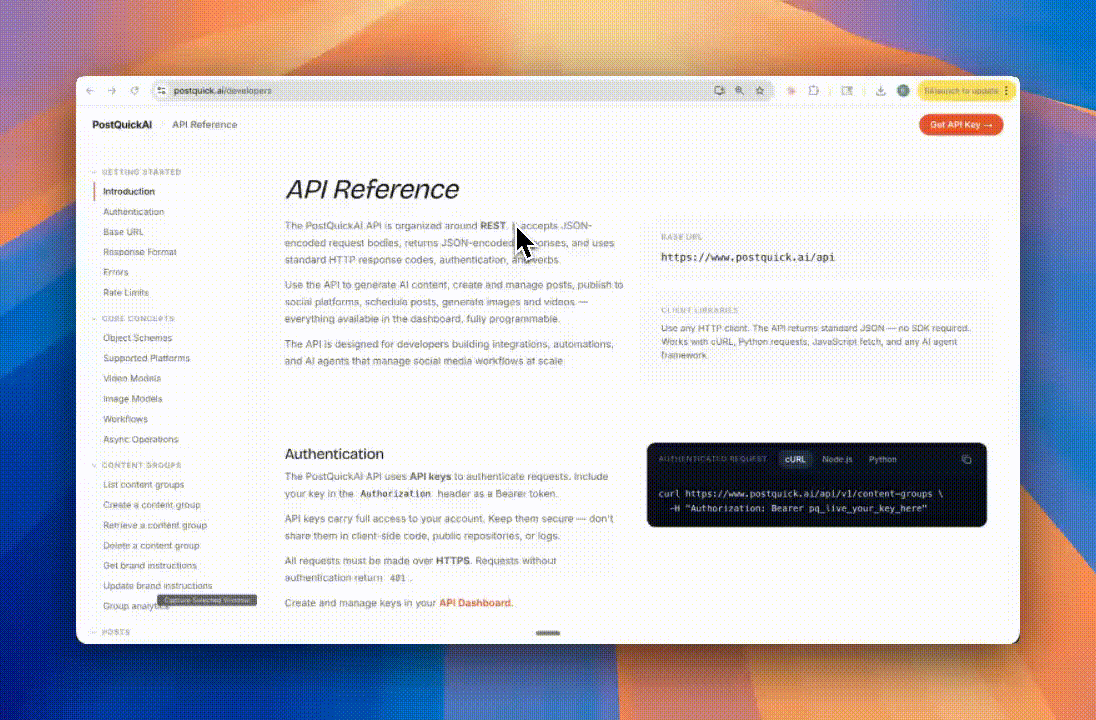Open site information icon in address bar
This screenshot has width=1096, height=720.
pos(161,91)
